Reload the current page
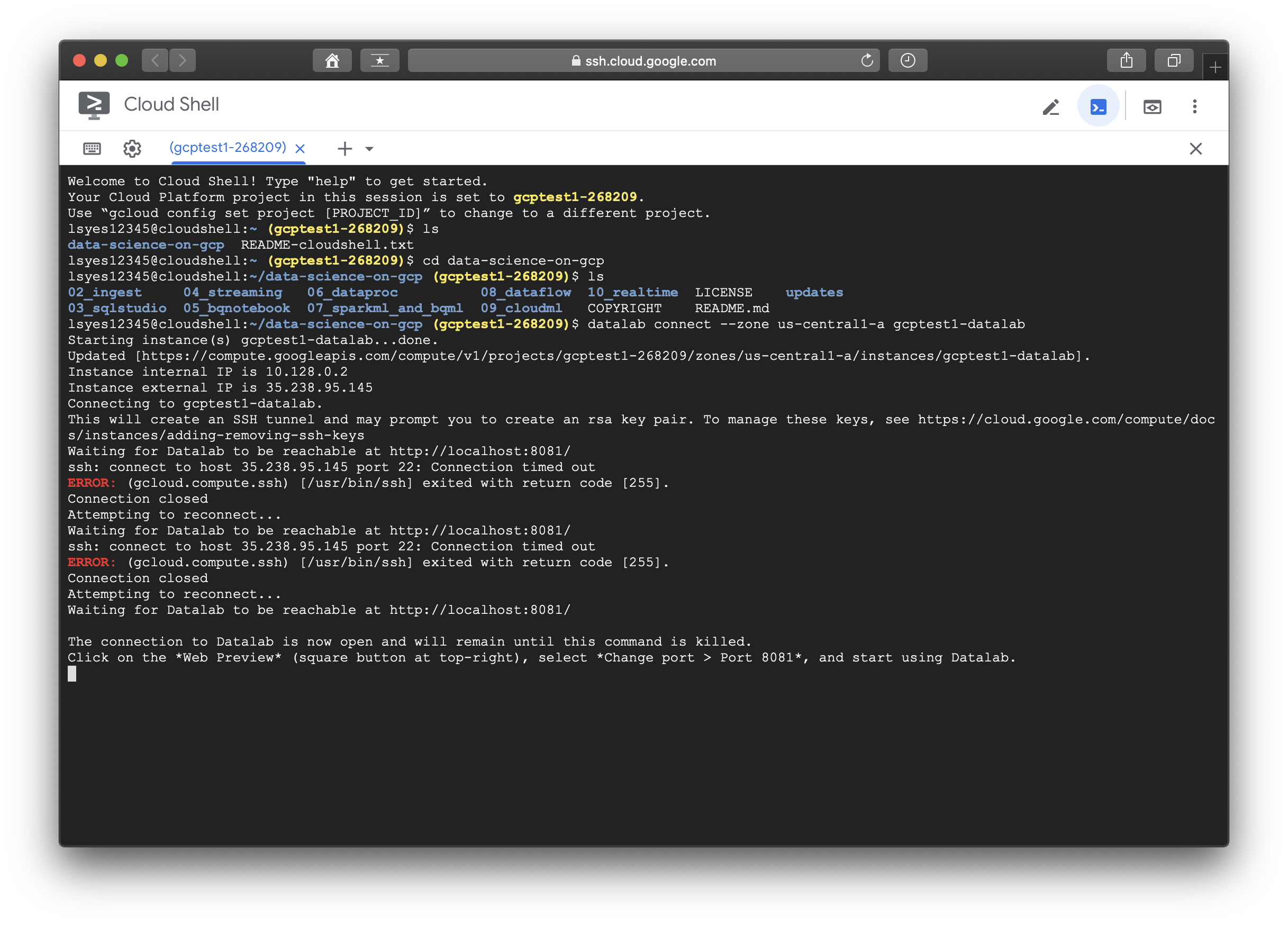Image resolution: width=1288 pixels, height=925 pixels. point(867,60)
